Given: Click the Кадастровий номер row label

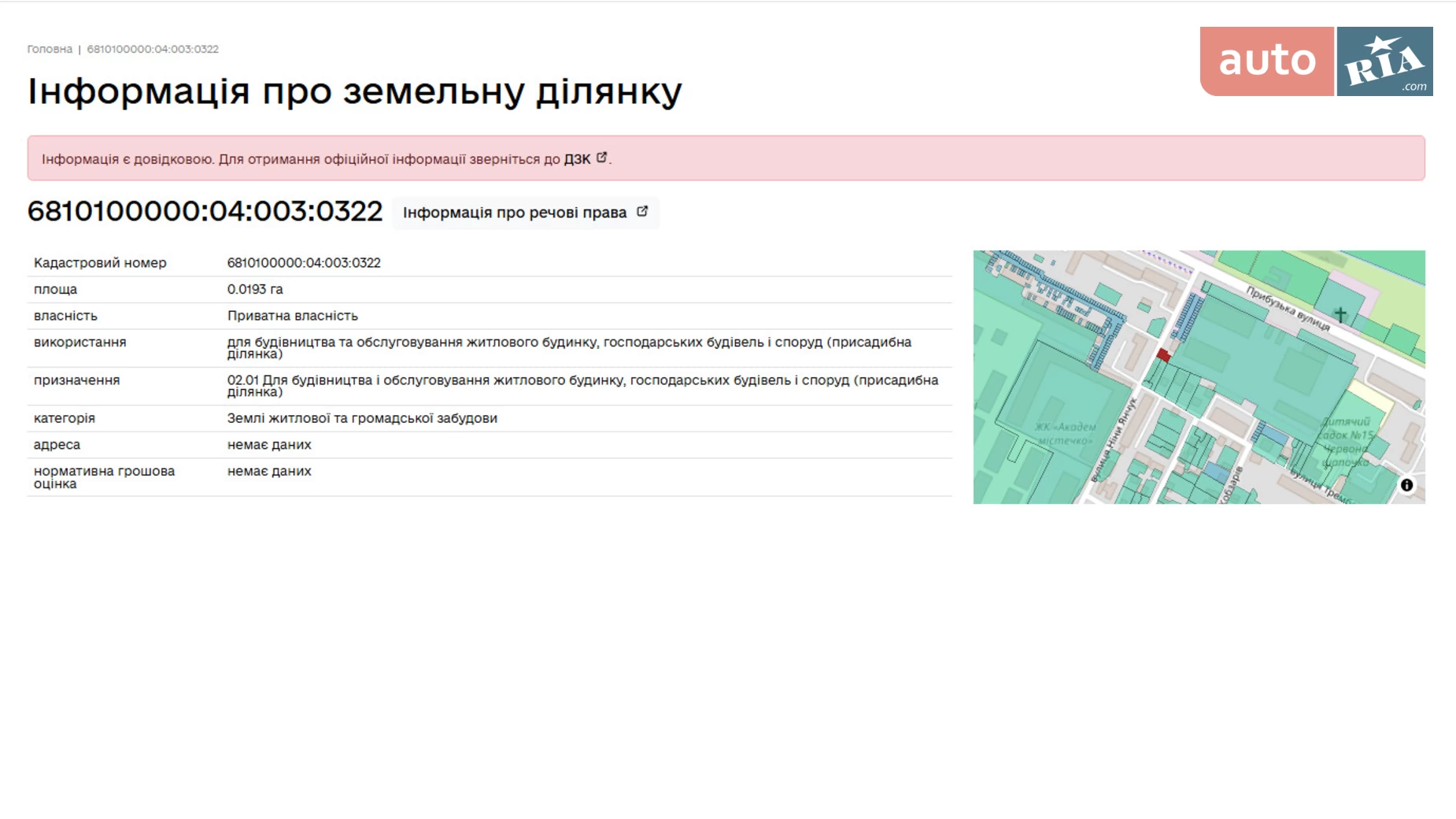Looking at the screenshot, I should coord(100,263).
